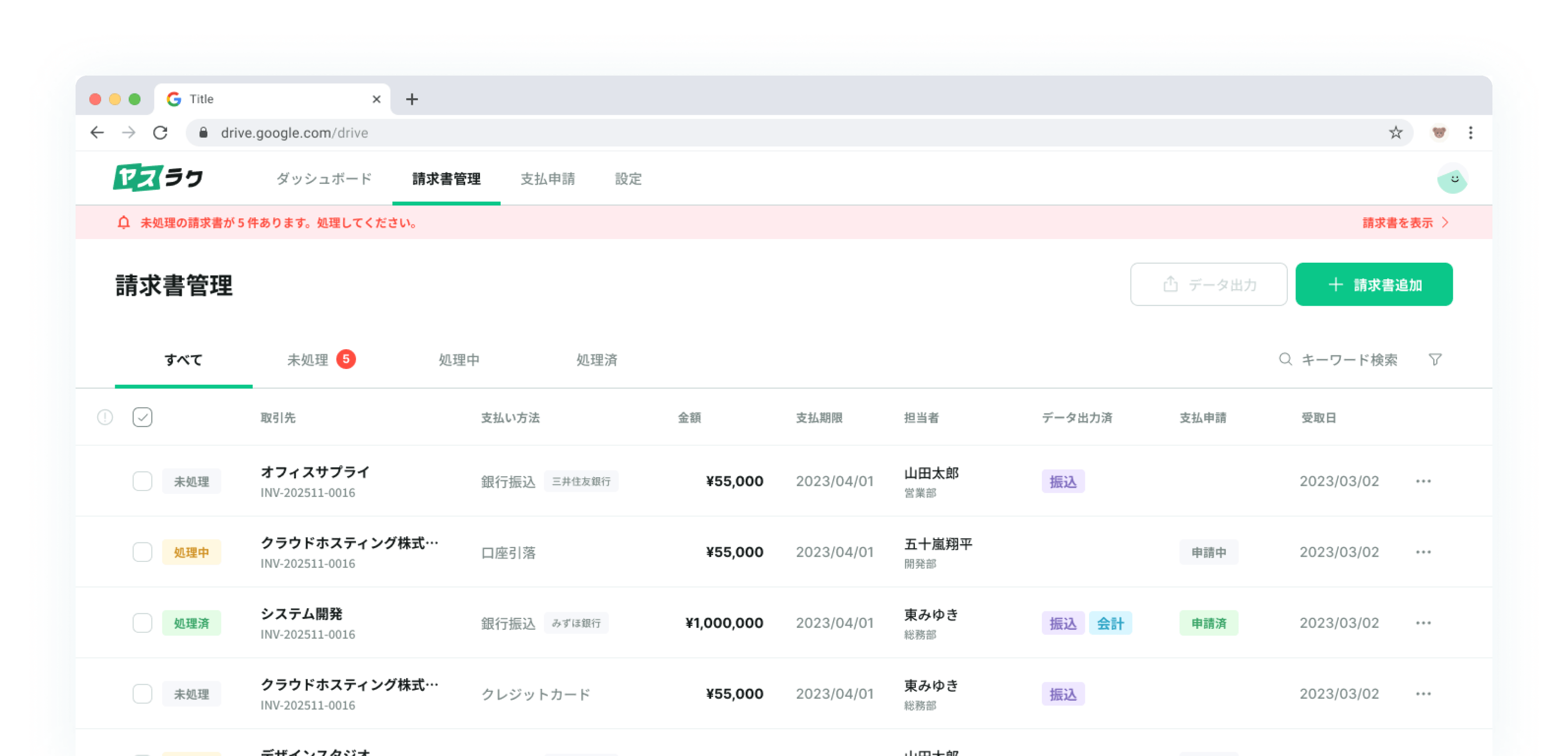Open a new browser tab
The image size is (1568, 756).
[412, 99]
